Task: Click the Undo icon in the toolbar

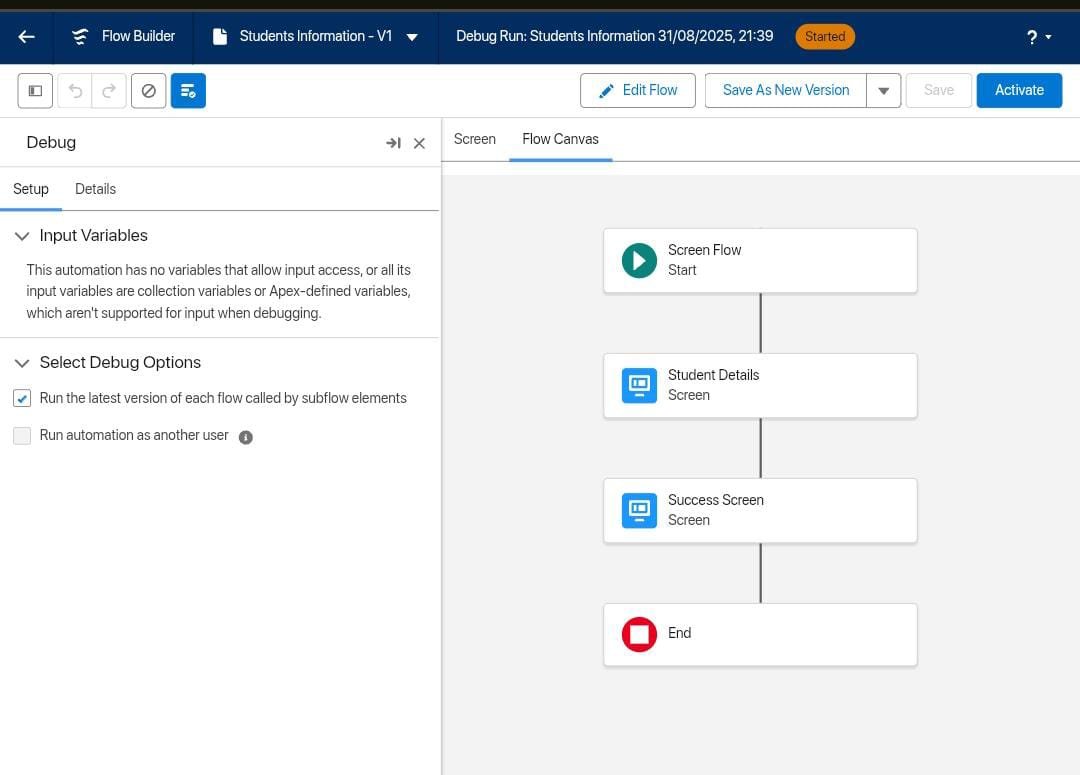Action: 75,90
